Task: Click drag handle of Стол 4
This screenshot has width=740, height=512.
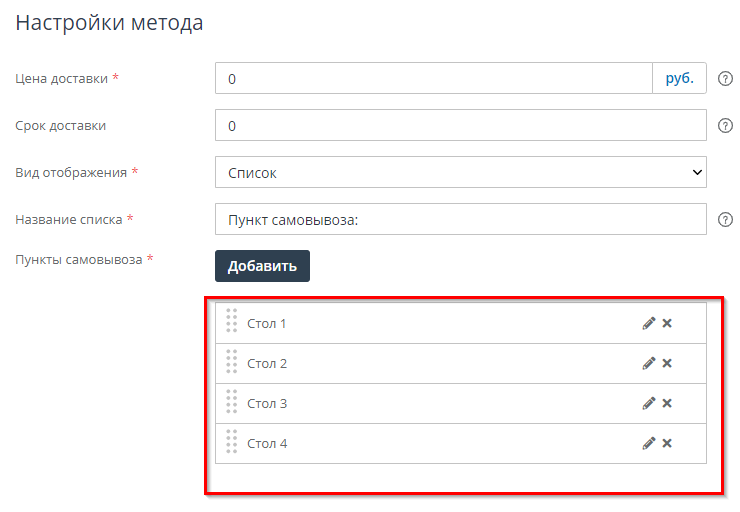Action: point(231,441)
